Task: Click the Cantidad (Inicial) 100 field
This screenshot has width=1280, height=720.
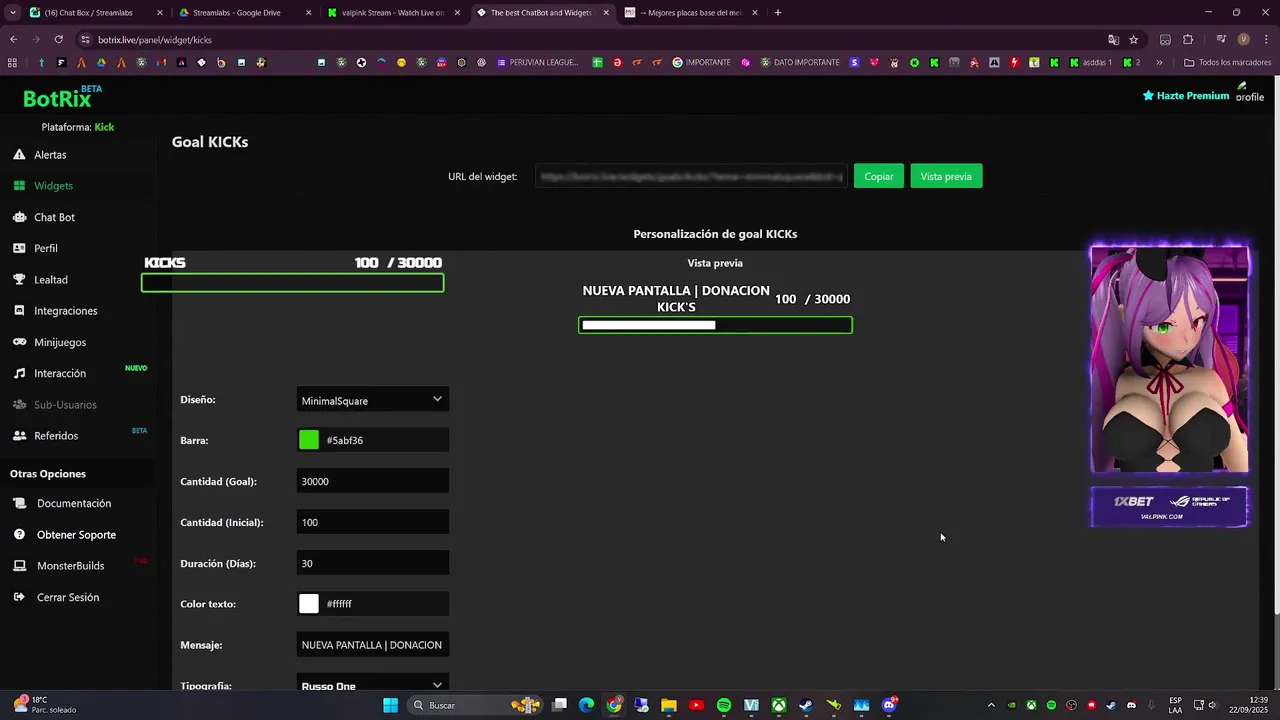Action: click(x=372, y=522)
